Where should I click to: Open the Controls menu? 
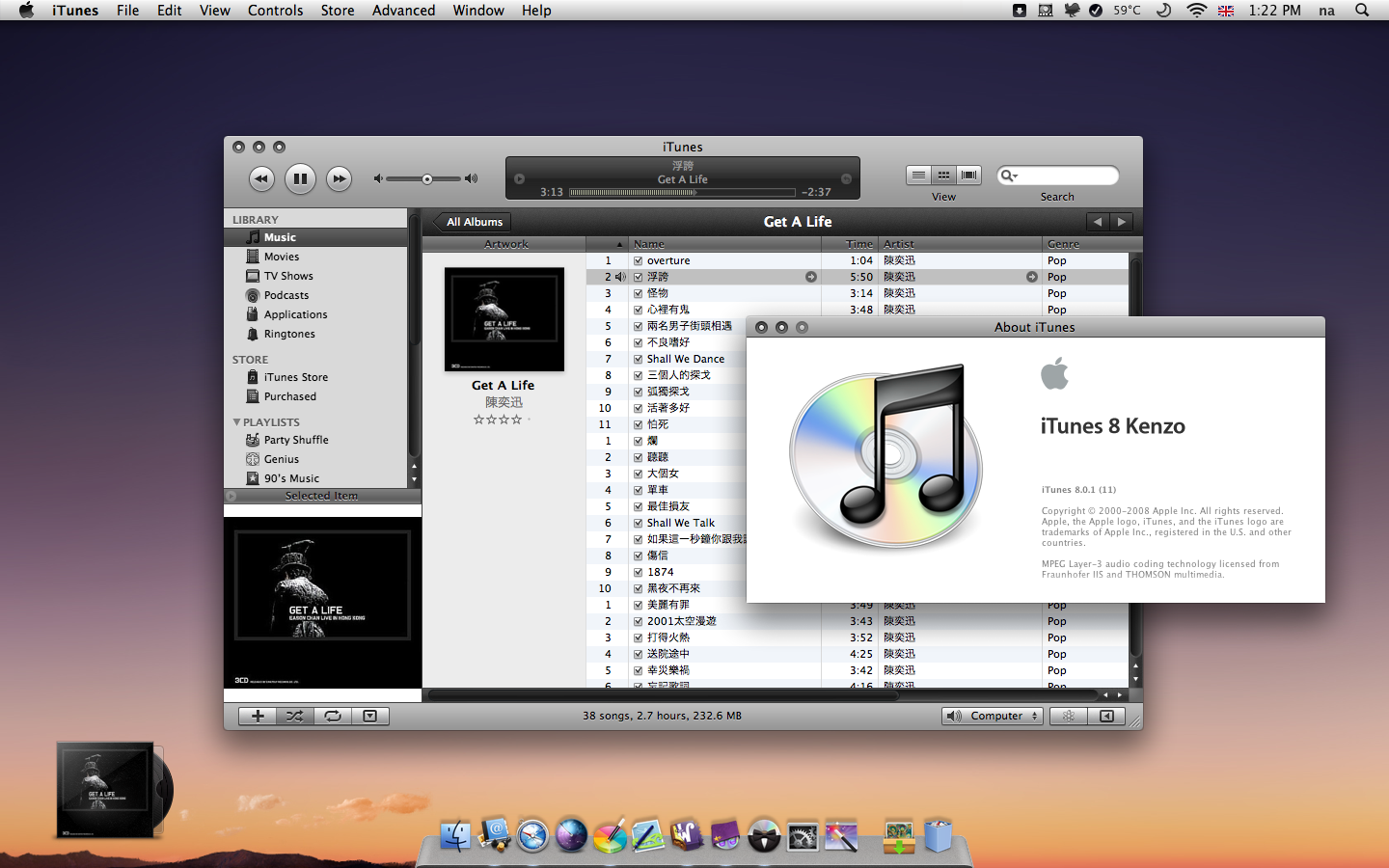[x=275, y=11]
